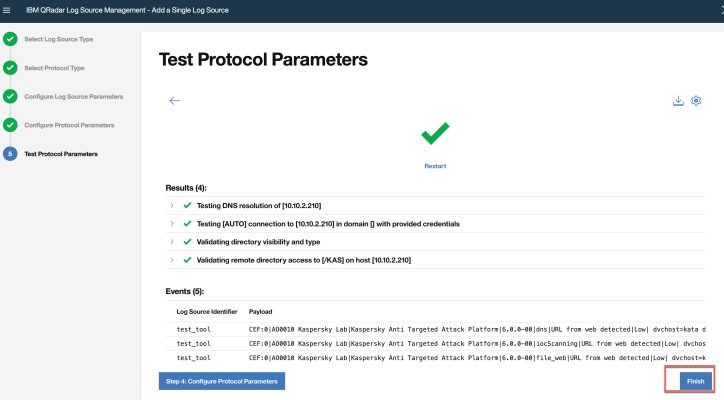Click the Log Source Identifier column header
Image resolution: width=724 pixels, height=400 pixels.
[207, 312]
